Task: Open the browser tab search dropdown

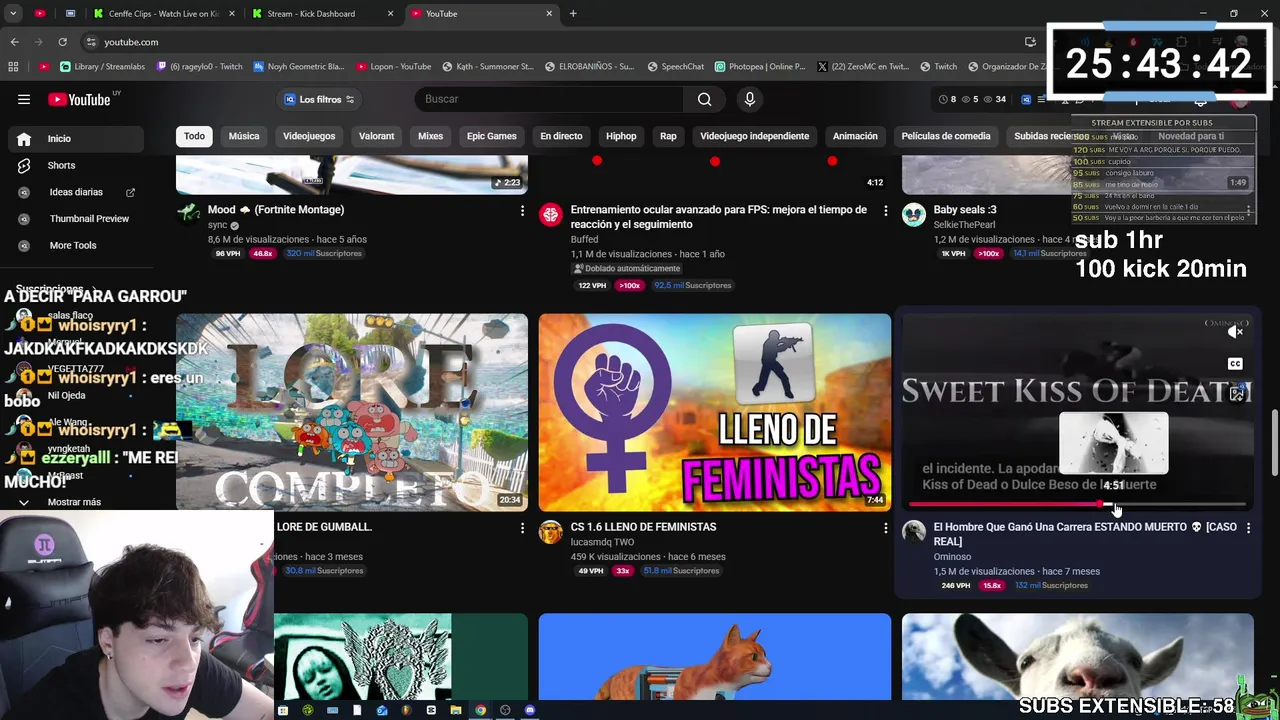Action: 13,14
